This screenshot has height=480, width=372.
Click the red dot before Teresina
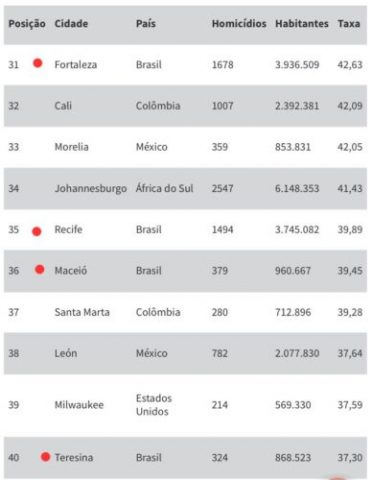tap(45, 457)
